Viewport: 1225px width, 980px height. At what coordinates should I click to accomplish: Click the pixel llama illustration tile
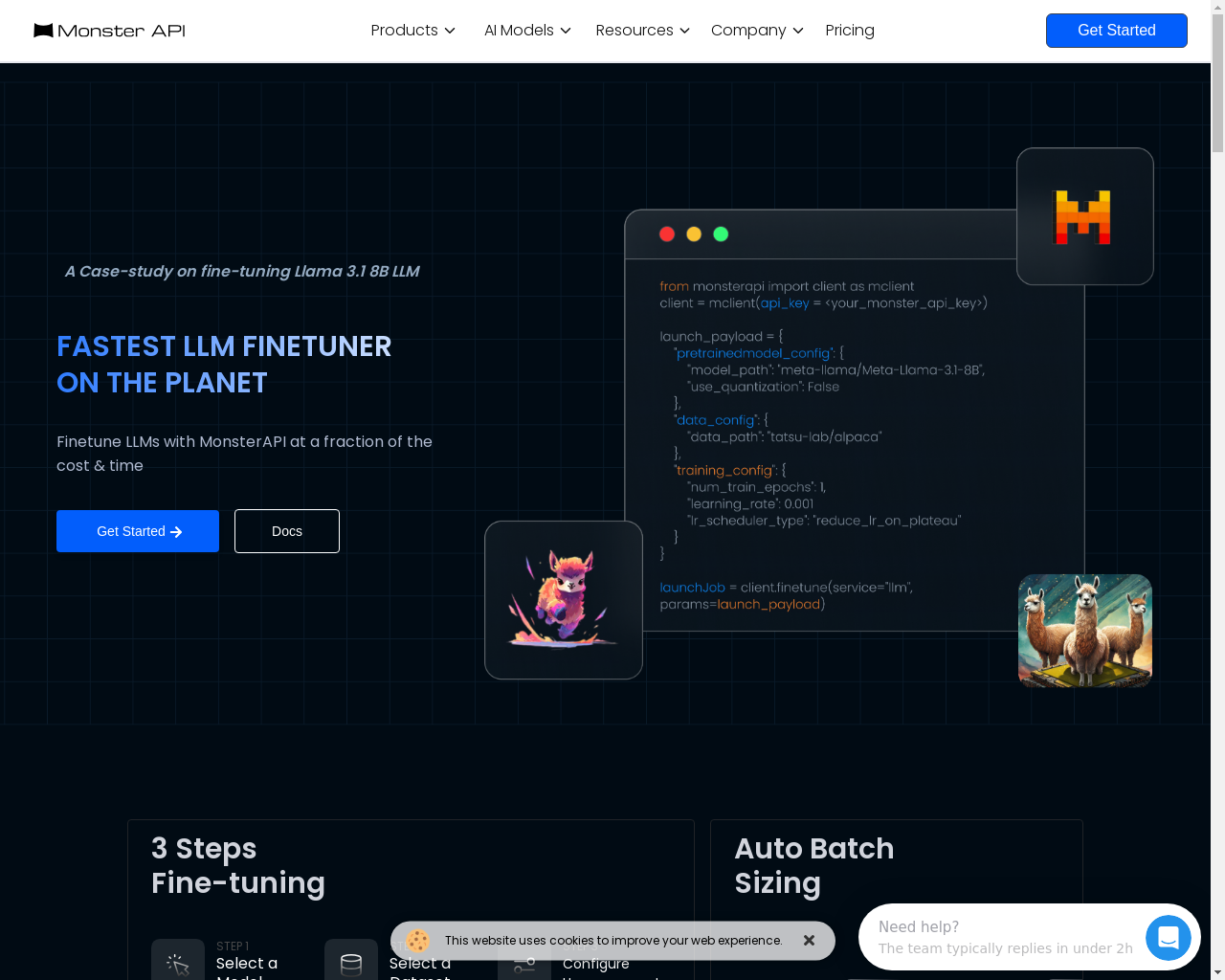point(564,600)
